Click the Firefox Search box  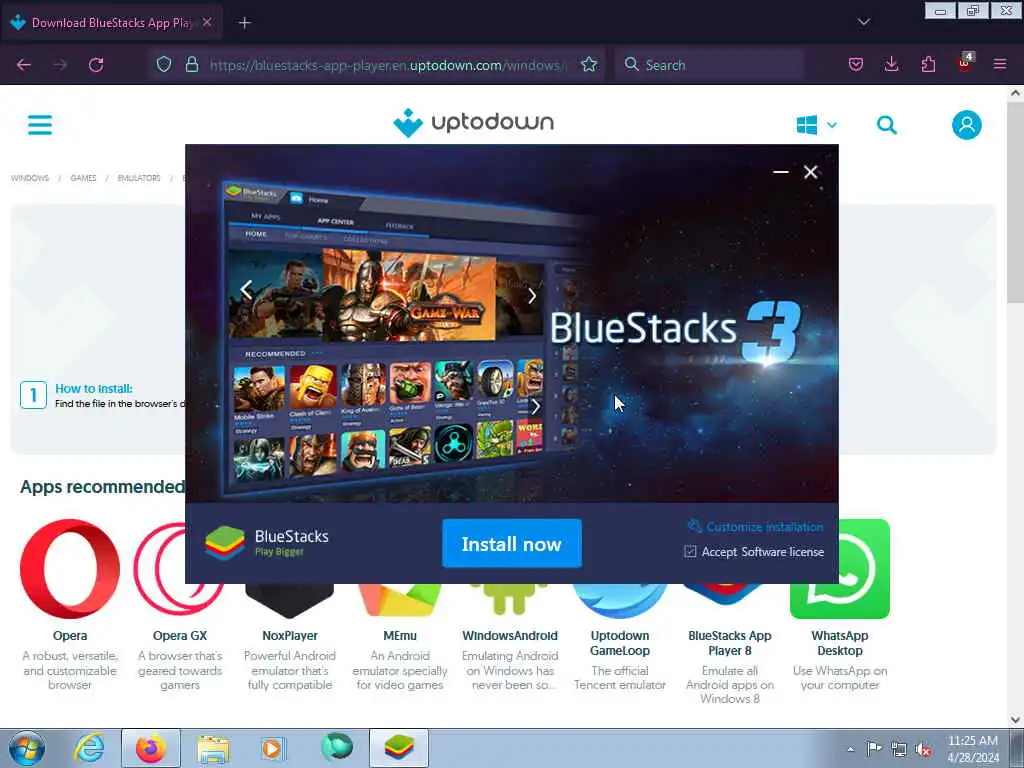coord(709,65)
